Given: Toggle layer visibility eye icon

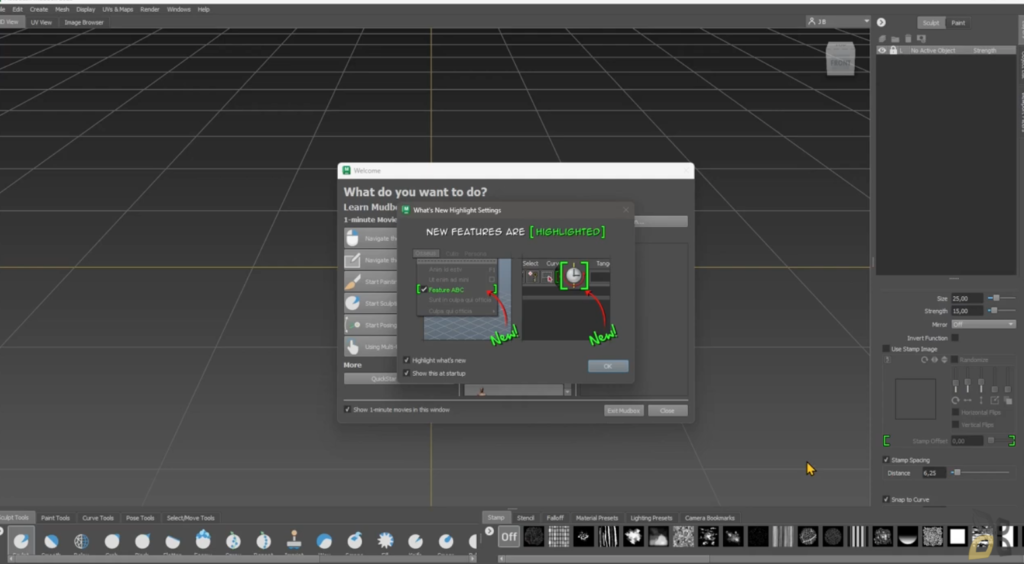Looking at the screenshot, I should point(882,50).
